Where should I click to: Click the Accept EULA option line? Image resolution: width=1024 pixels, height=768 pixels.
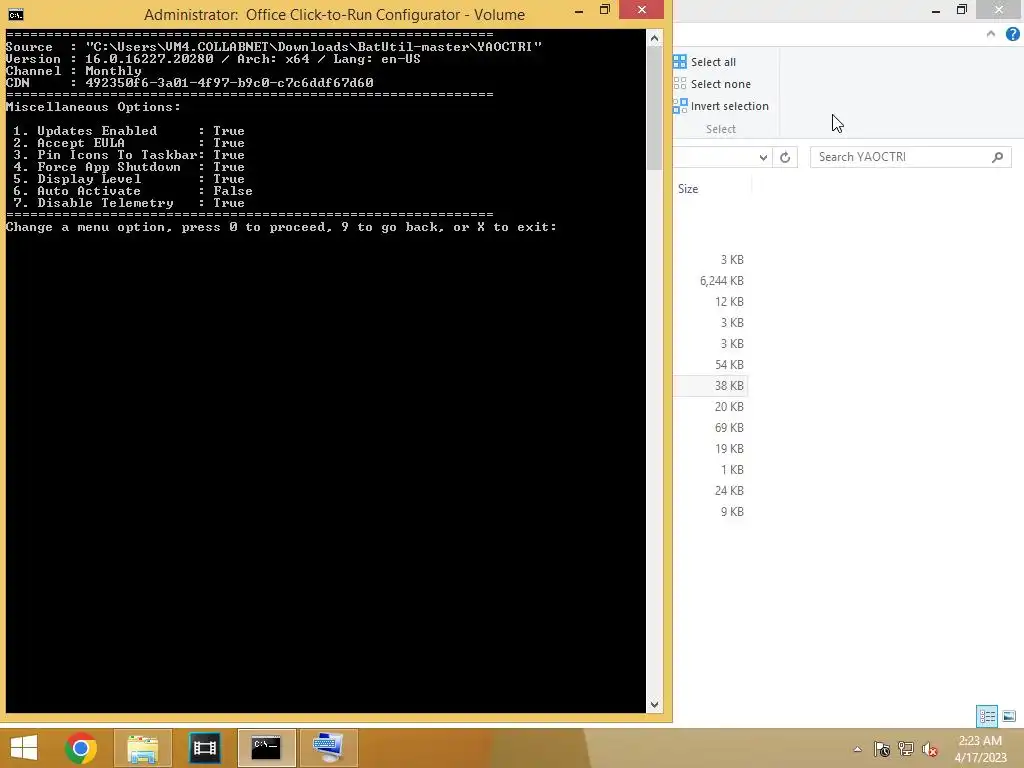(129, 143)
